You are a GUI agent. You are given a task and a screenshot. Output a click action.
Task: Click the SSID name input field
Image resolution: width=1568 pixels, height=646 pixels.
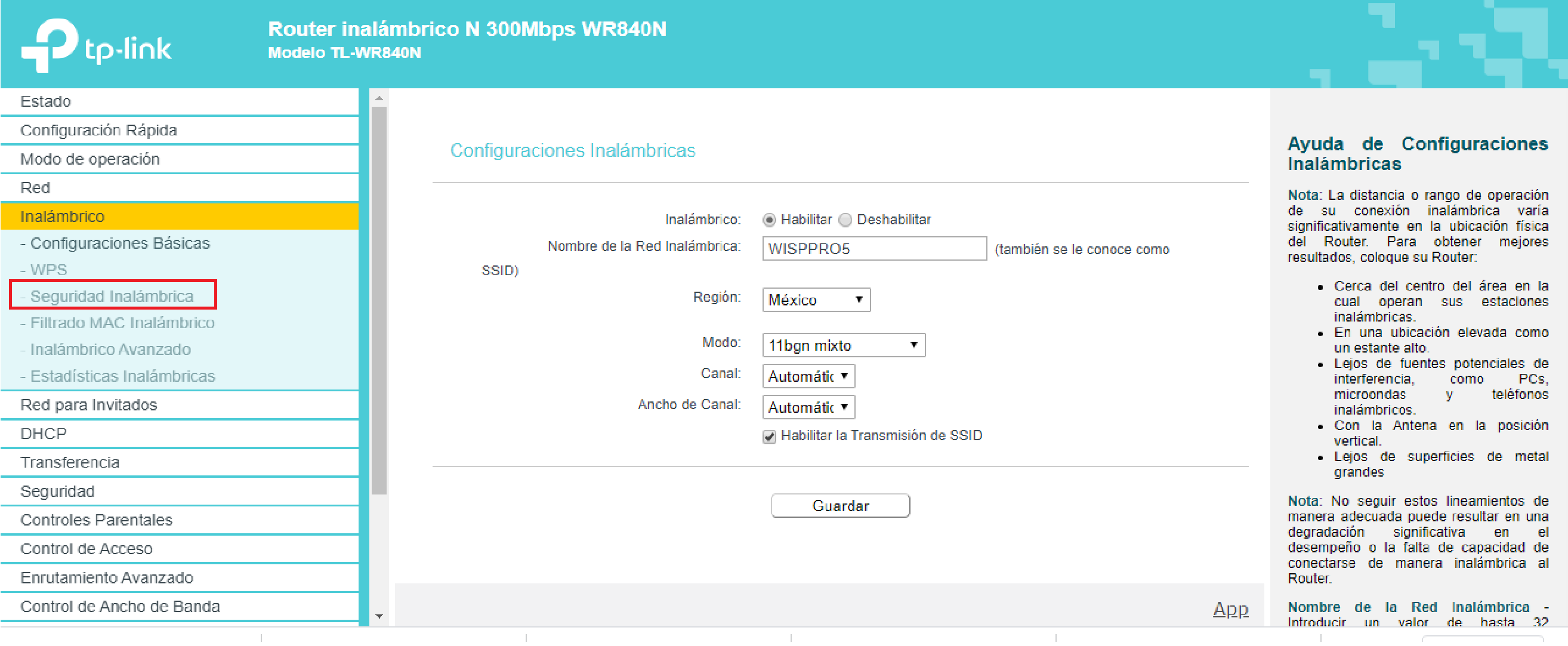[x=873, y=249]
